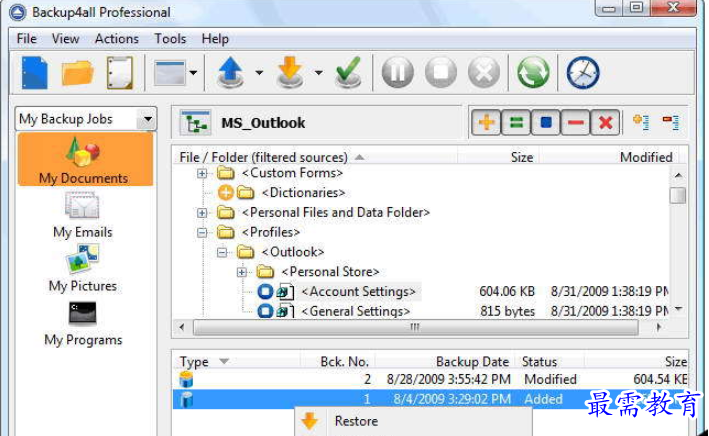The image size is (709, 436).
Task: Expand the Personal Store folder
Action: (242, 272)
